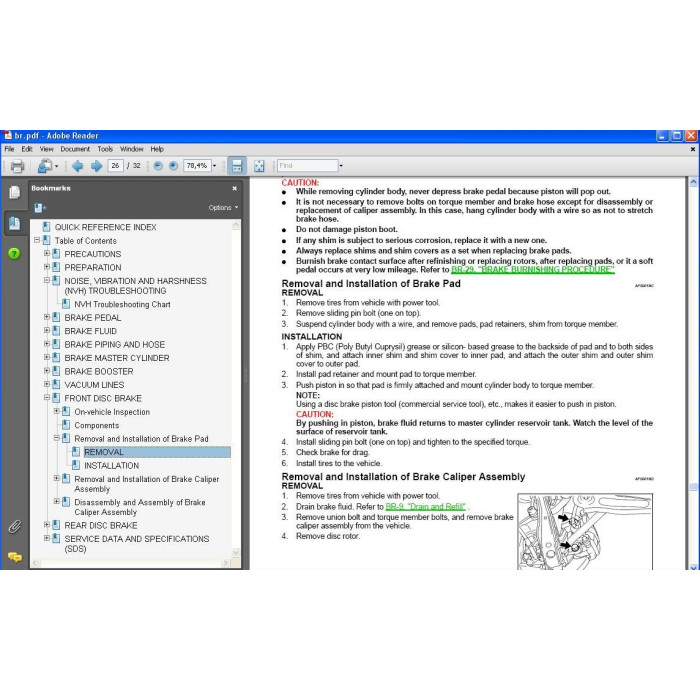Expand the BRAKE BOOSTER bookmark
This screenshot has width=700, height=700.
47,371
